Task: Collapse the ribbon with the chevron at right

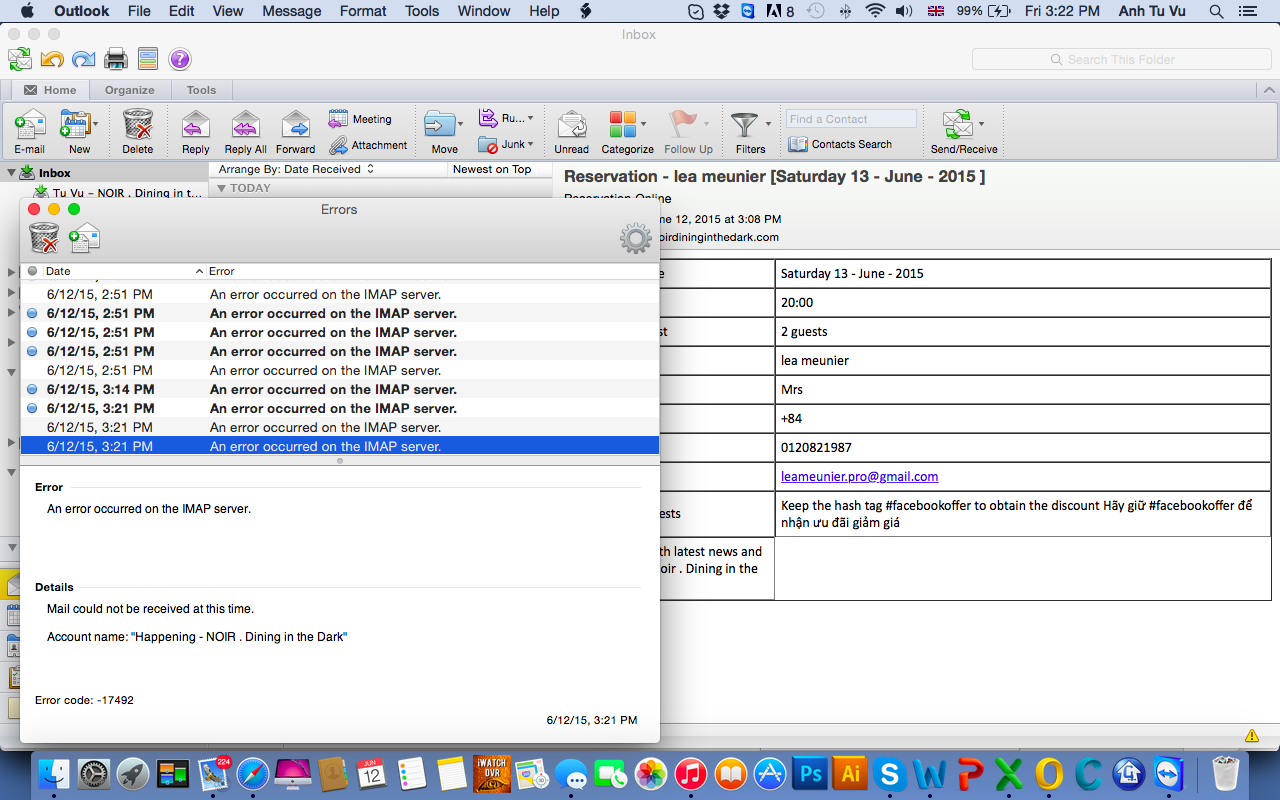Action: [1269, 90]
